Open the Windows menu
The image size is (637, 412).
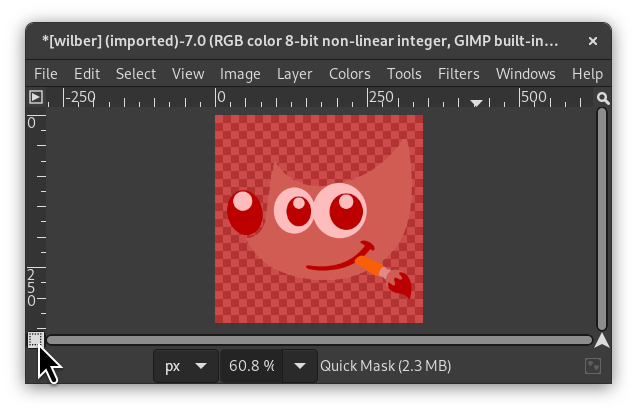tap(525, 73)
